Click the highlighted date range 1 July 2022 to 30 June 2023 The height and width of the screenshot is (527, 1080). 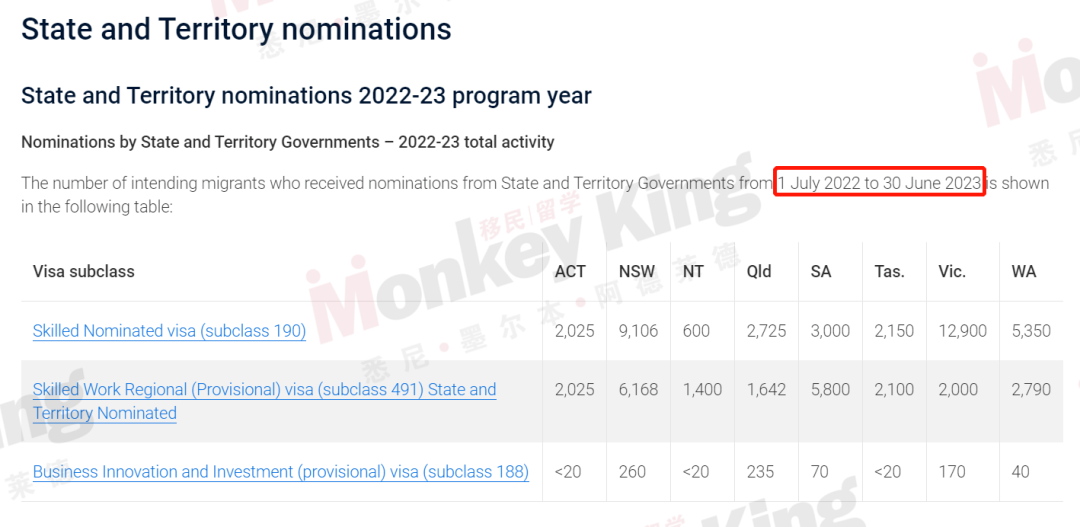pyautogui.click(x=880, y=183)
